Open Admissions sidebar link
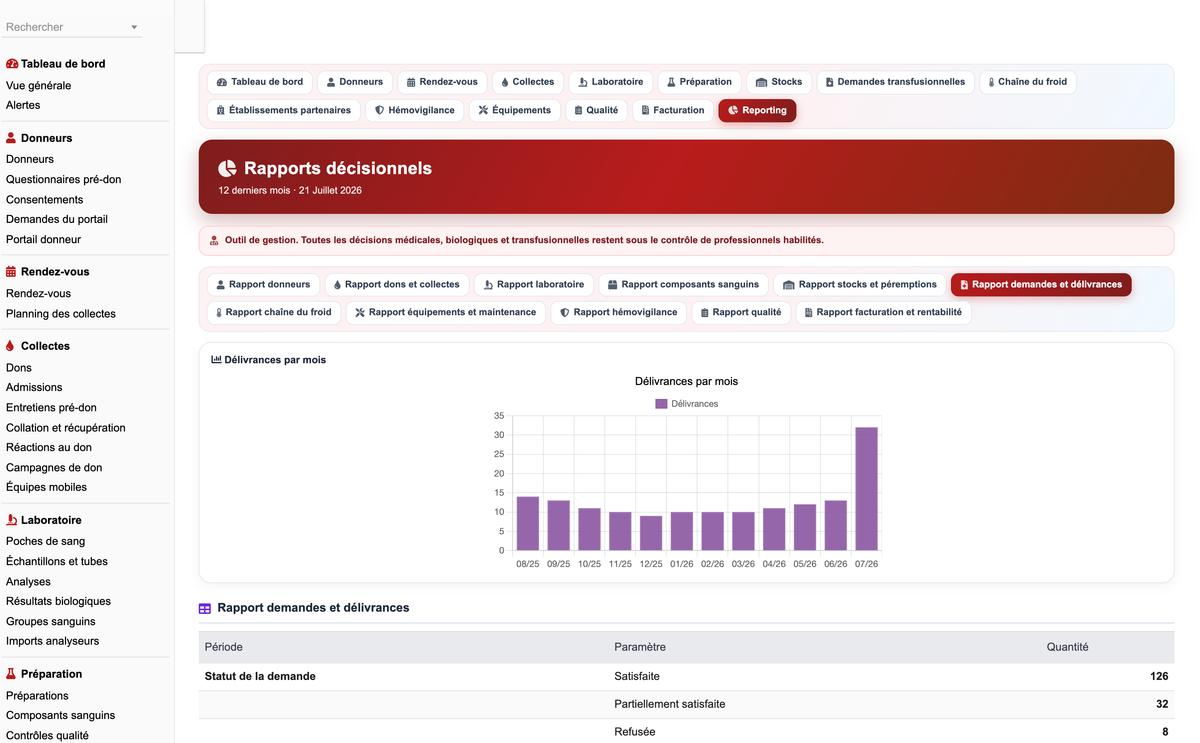The image size is (1200, 743). (x=34, y=387)
